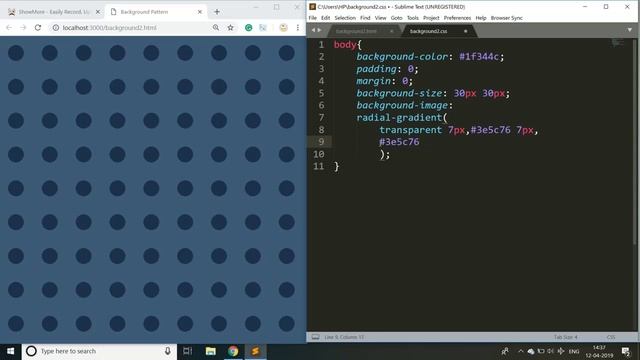Open the File menu in Sublime Text

[313, 18]
